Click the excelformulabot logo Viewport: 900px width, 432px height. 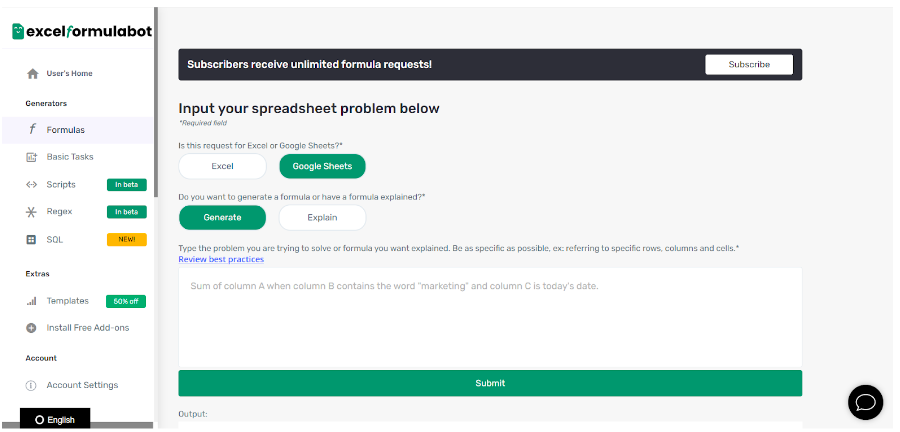coord(82,31)
